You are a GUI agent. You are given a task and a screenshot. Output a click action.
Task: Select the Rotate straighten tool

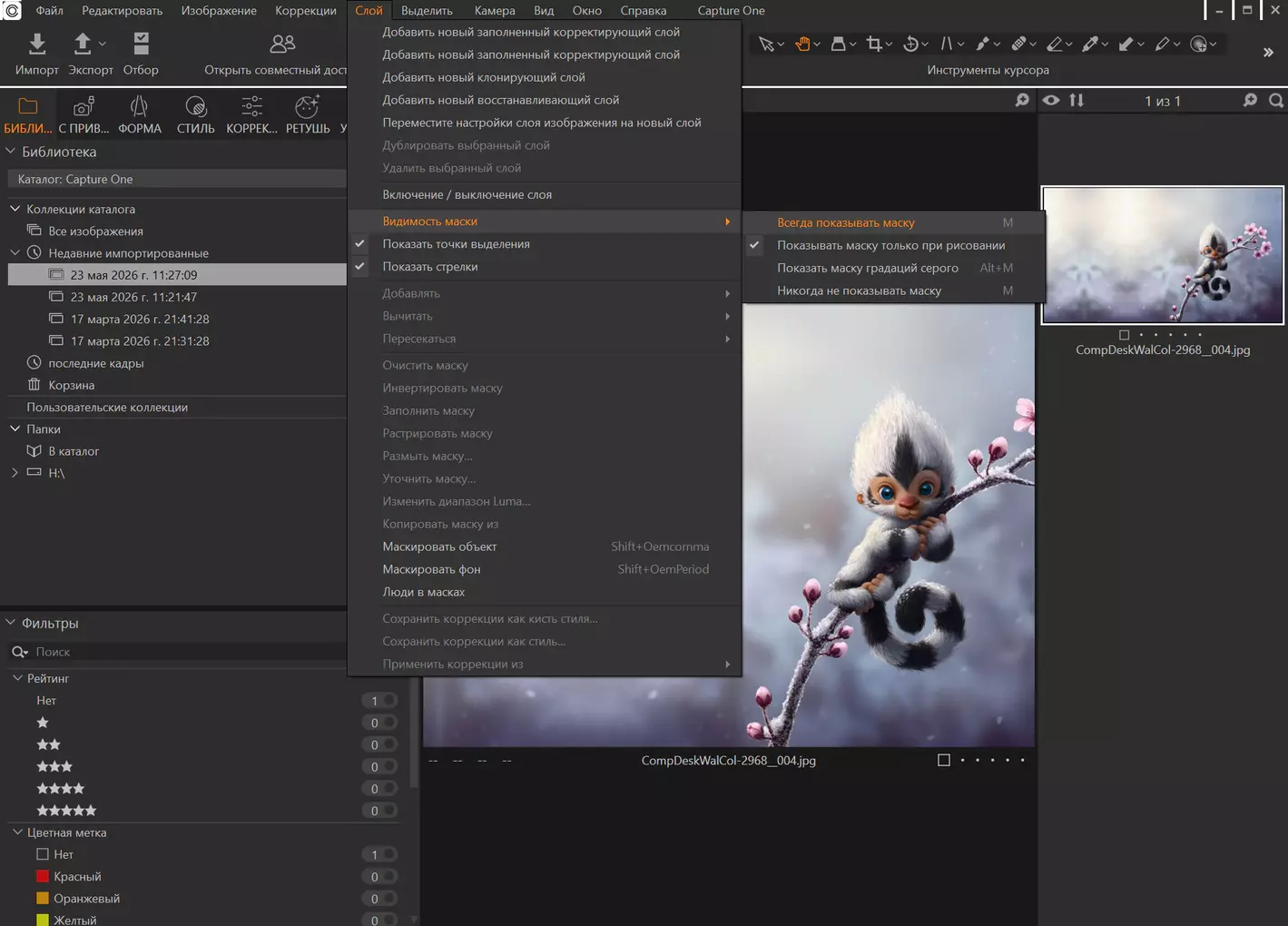point(910,44)
